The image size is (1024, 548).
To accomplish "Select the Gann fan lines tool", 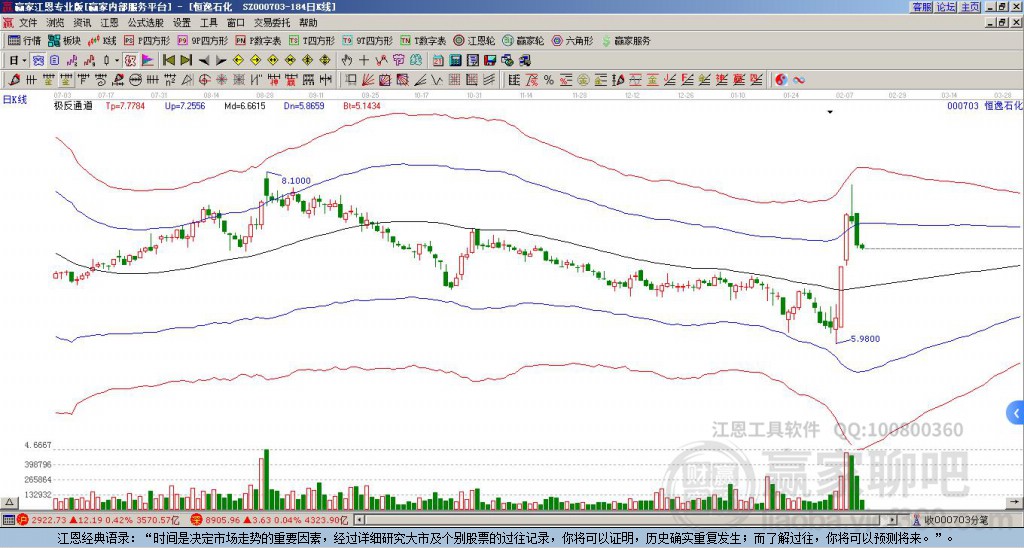I will click(x=368, y=80).
